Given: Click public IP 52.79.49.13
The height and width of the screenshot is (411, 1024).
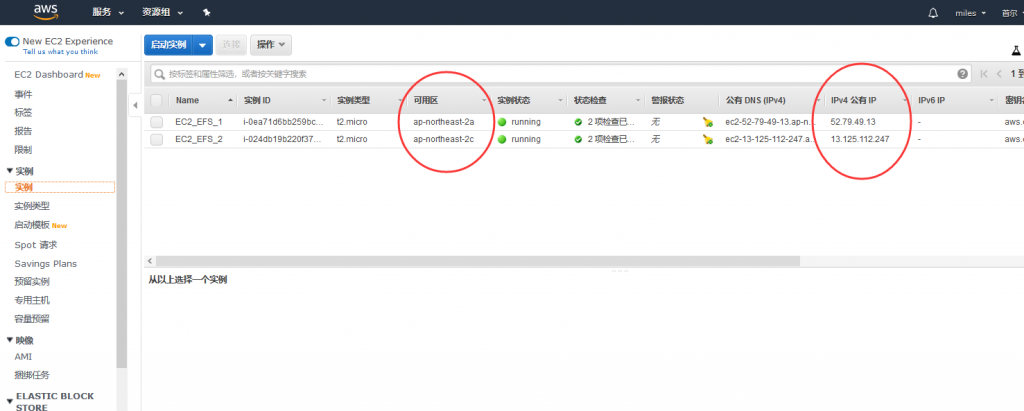Looking at the screenshot, I should pos(853,122).
